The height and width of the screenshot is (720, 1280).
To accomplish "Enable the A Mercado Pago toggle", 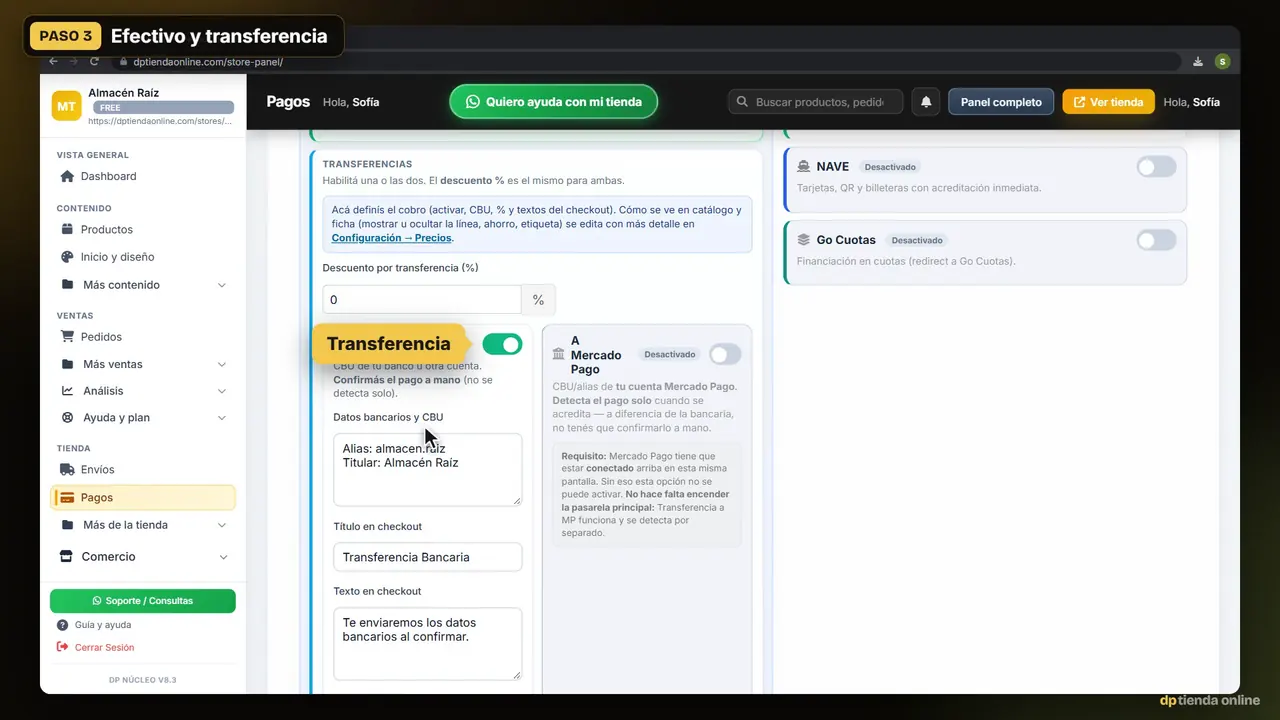I will [725, 354].
